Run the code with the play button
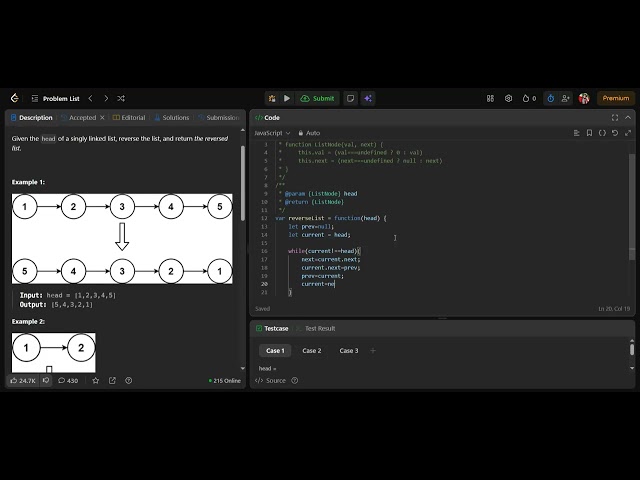Viewport: 640px width, 480px height. point(287,98)
